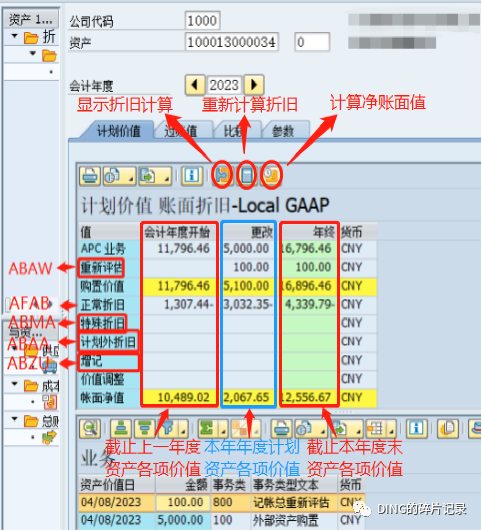The image size is (482, 531).
Task: Click the sigma total icon in transactions toolbar
Action: [207, 429]
